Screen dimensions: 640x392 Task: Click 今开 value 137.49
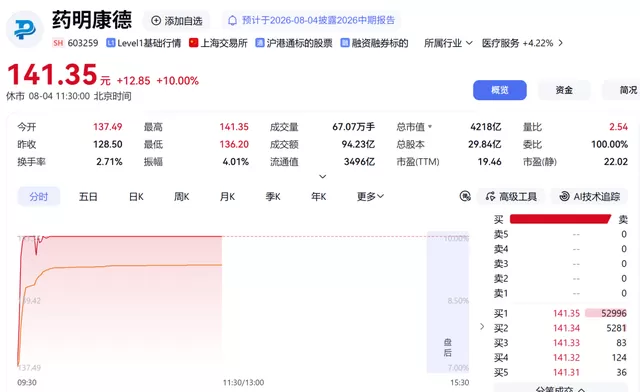pyautogui.click(x=108, y=127)
